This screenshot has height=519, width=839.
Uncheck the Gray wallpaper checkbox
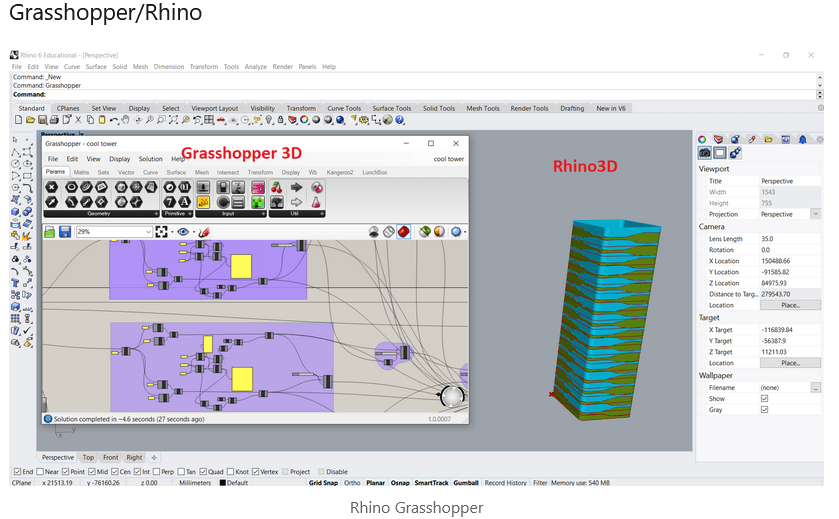tap(764, 409)
